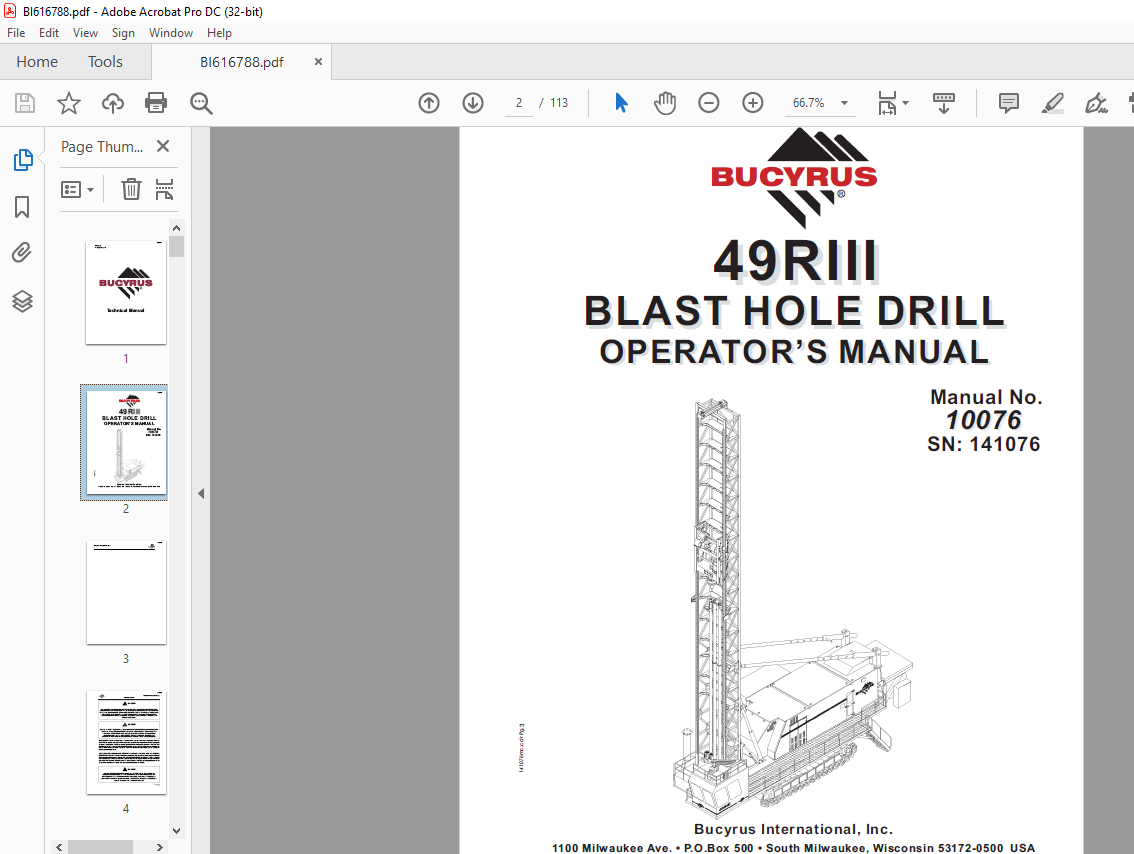Select the arrow Selection tool

coord(621,103)
